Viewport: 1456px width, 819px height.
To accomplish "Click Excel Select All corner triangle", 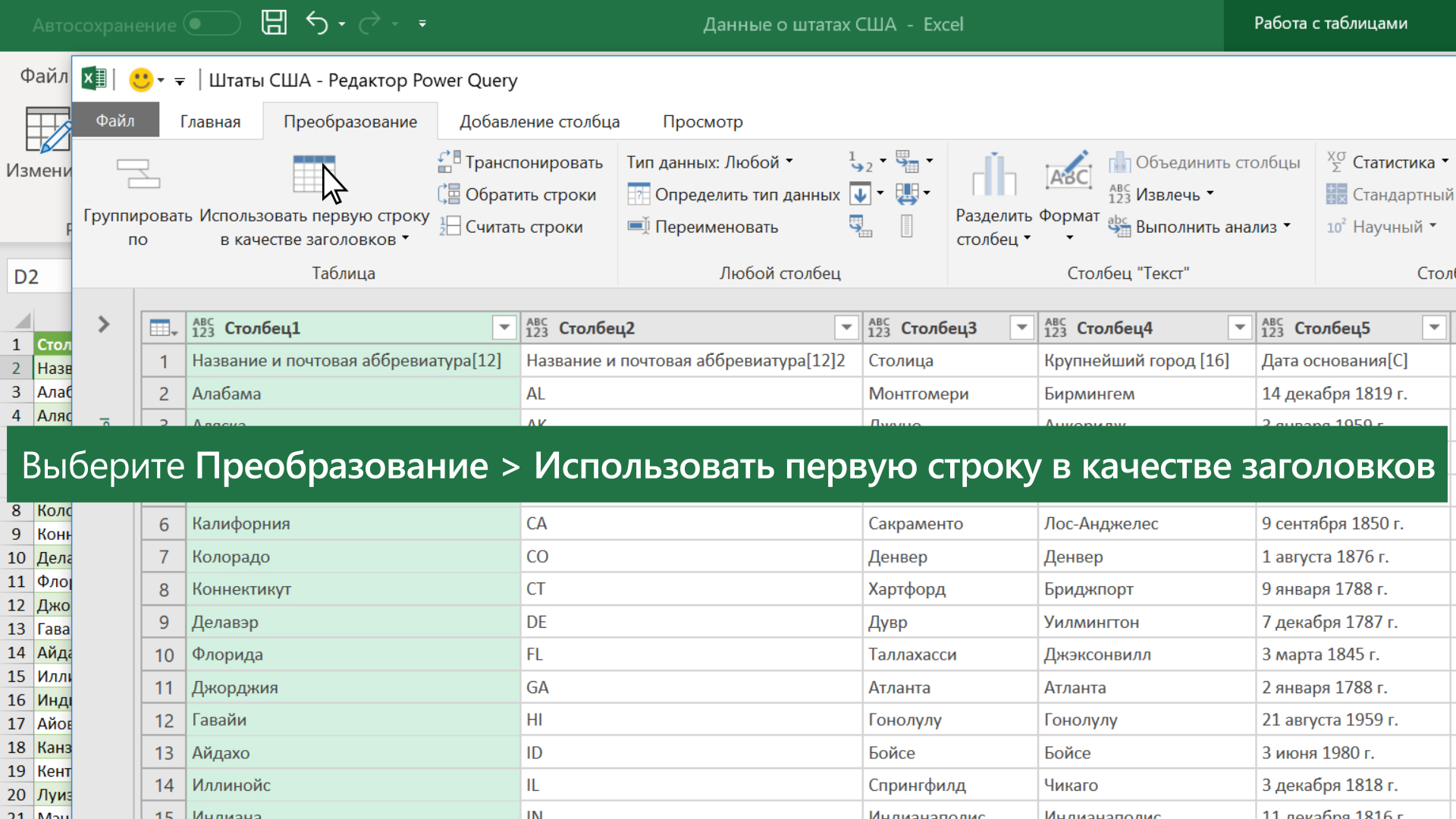I will point(23,320).
